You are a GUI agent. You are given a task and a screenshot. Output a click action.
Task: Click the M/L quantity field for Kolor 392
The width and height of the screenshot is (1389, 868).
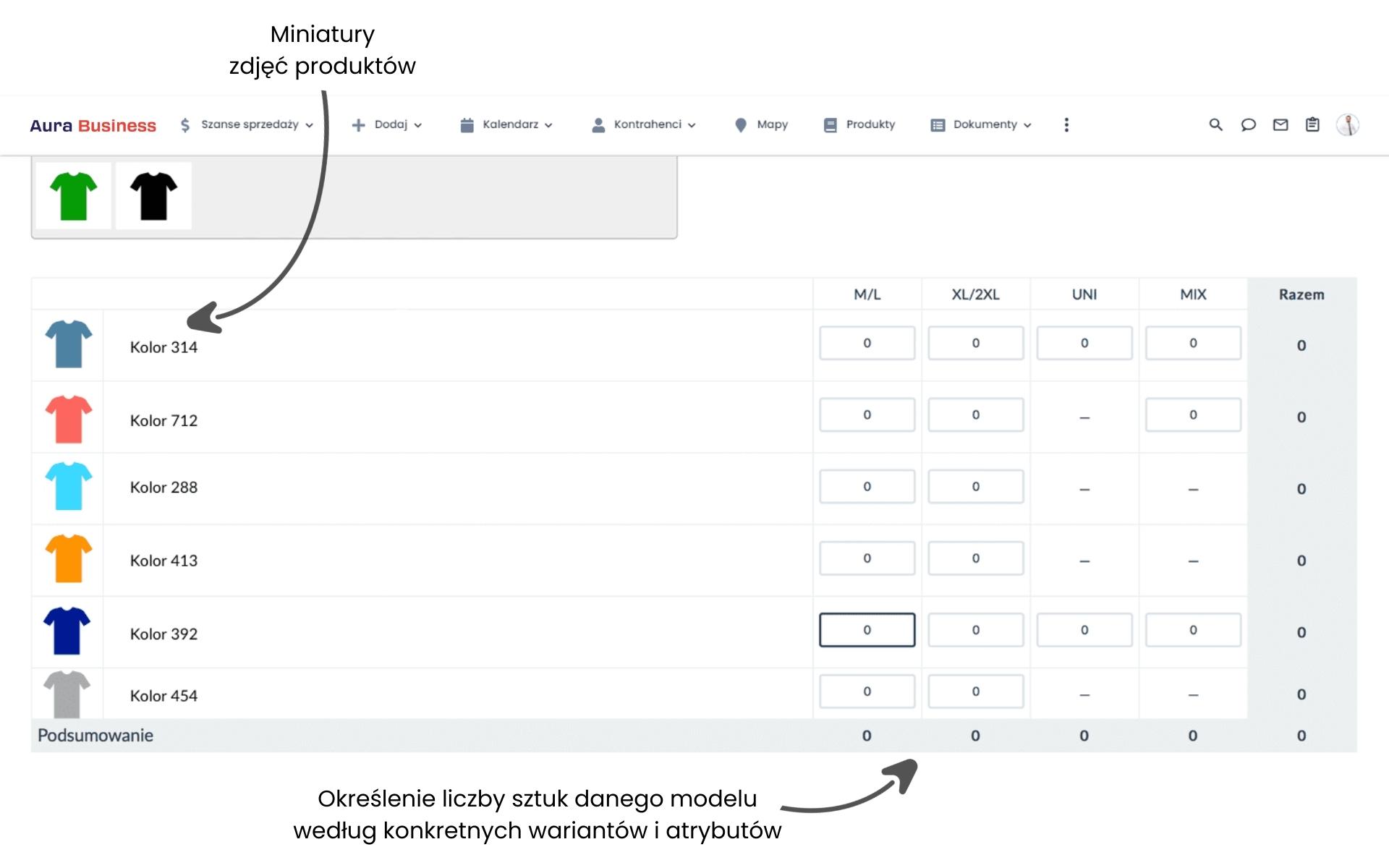(x=867, y=630)
